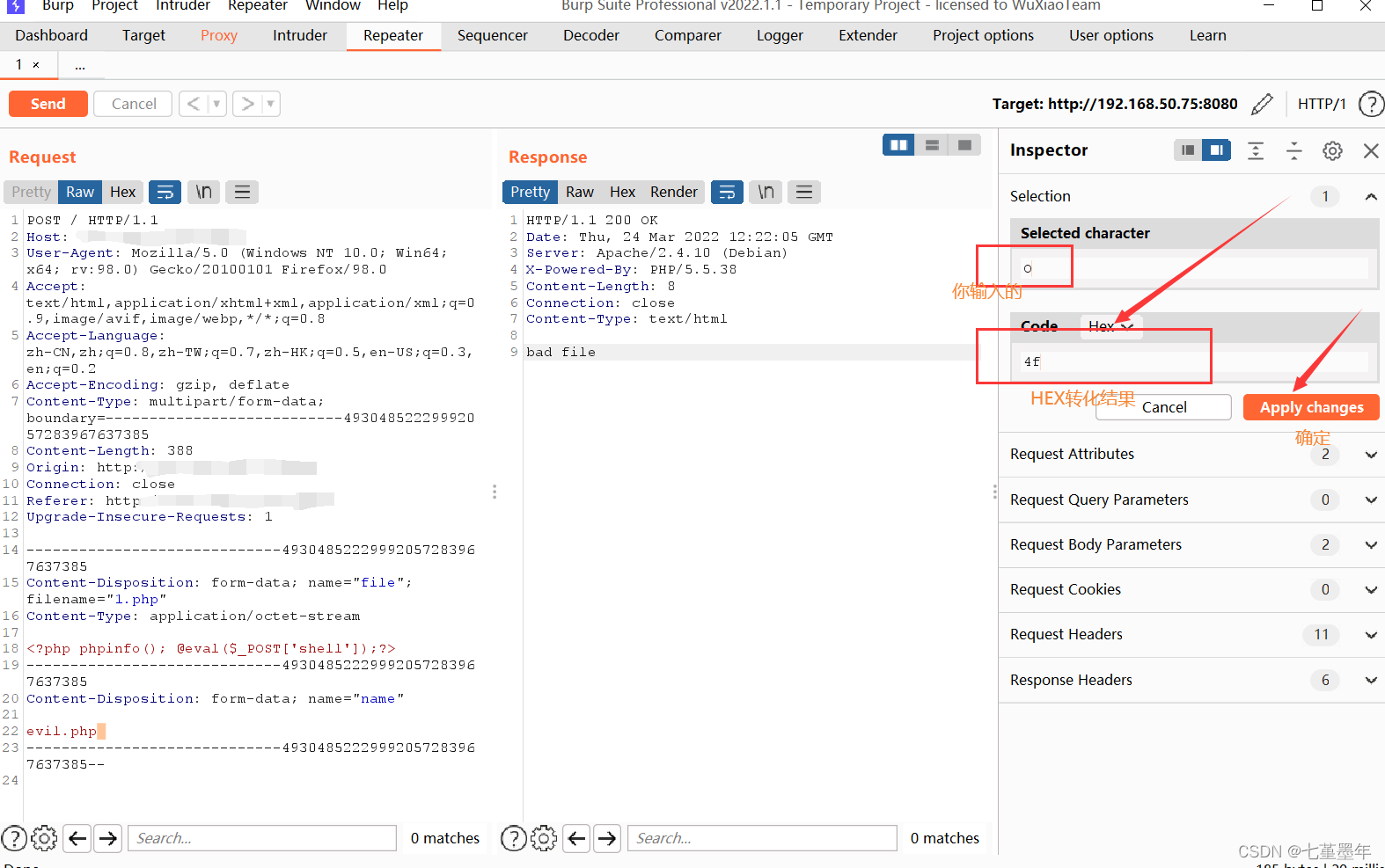1385x868 pixels.
Task: Cancel the Inspector character edit
Action: pos(1163,407)
